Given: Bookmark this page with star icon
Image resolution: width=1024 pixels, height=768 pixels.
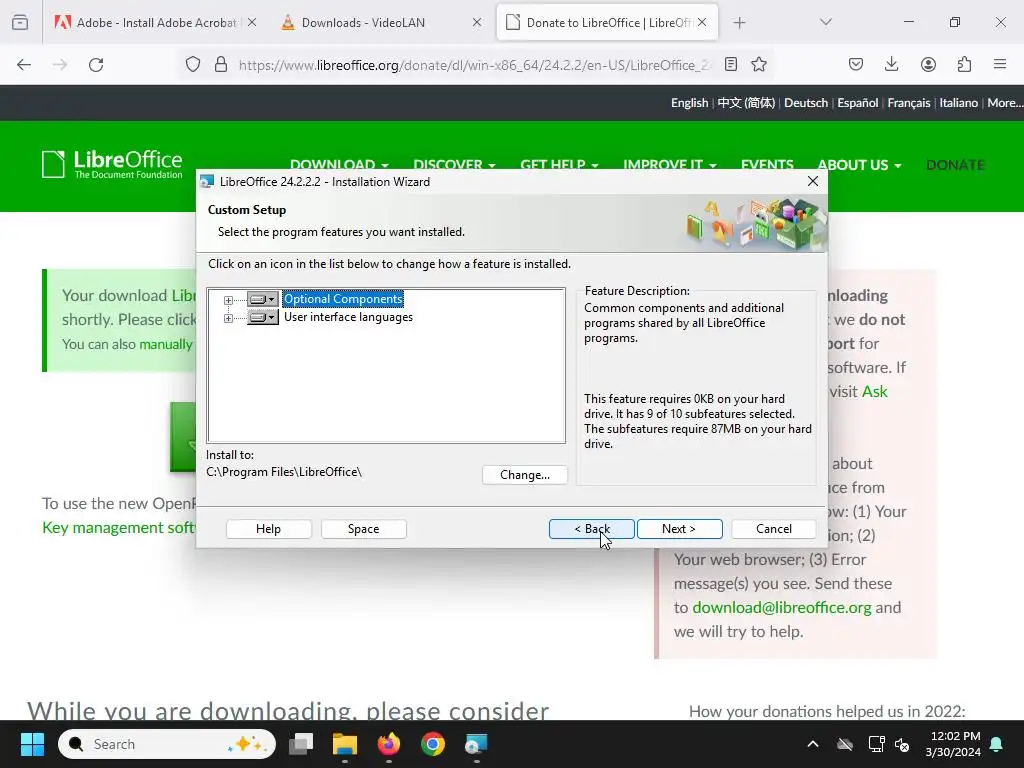Looking at the screenshot, I should [x=758, y=65].
